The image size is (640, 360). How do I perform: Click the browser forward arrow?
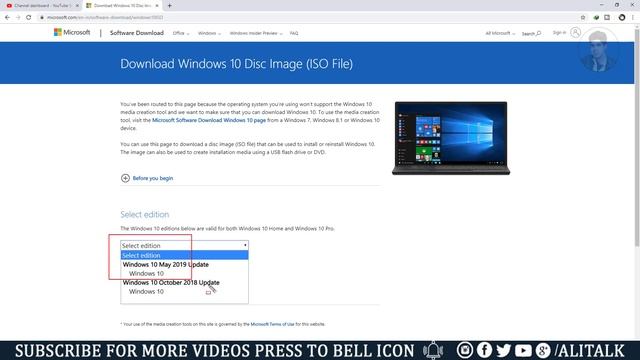[18, 18]
